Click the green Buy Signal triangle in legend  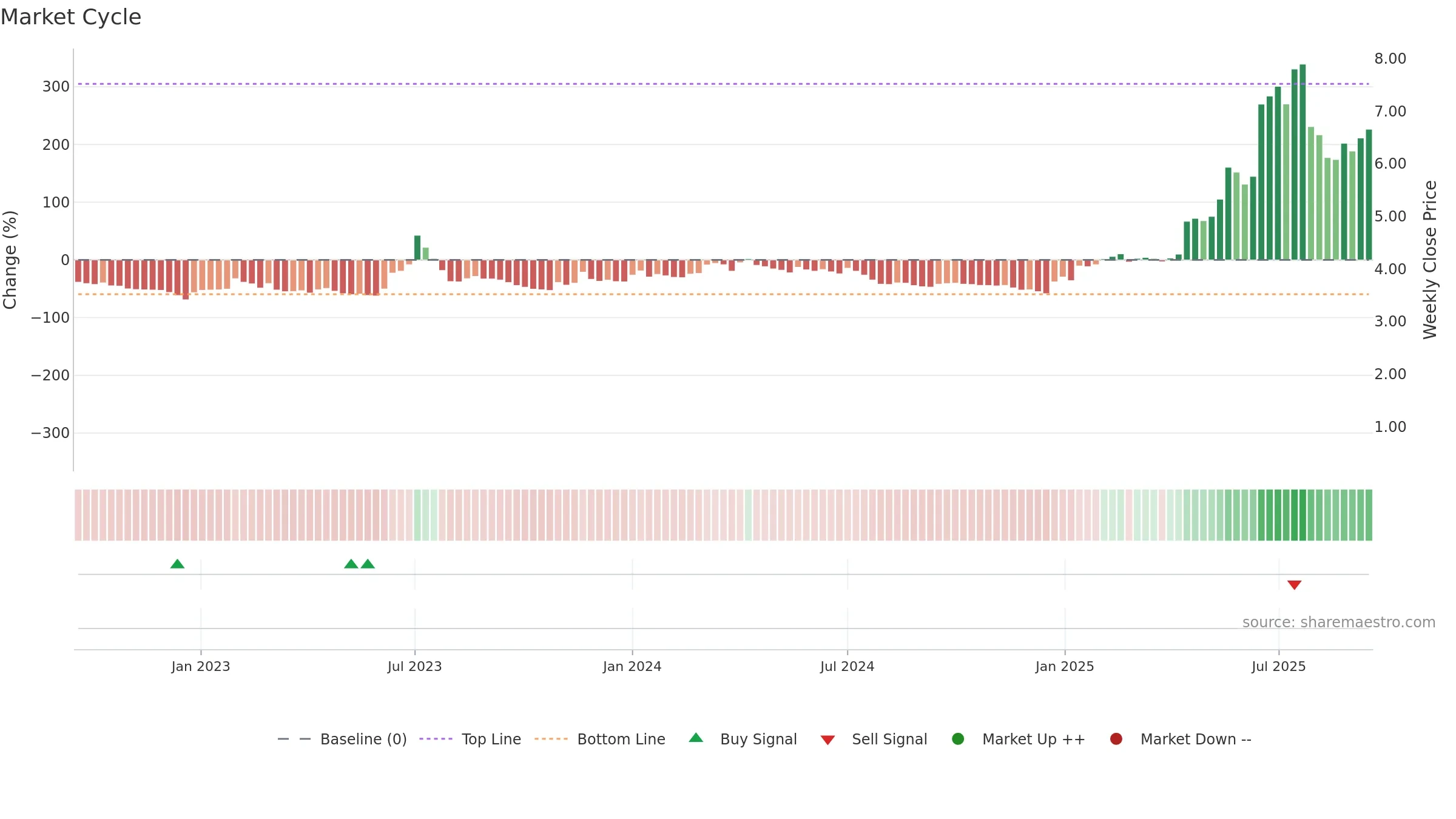point(696,738)
